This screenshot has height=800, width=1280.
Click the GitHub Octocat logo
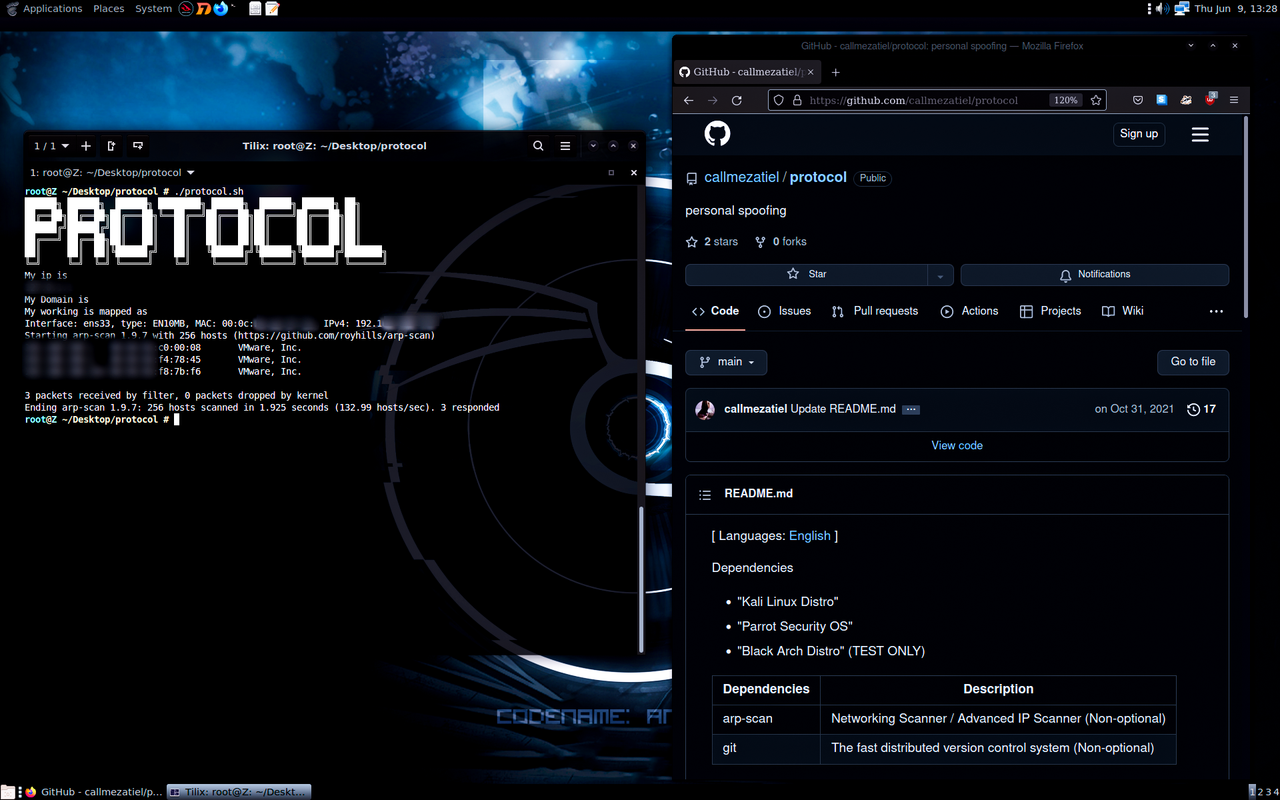pyautogui.click(x=717, y=134)
